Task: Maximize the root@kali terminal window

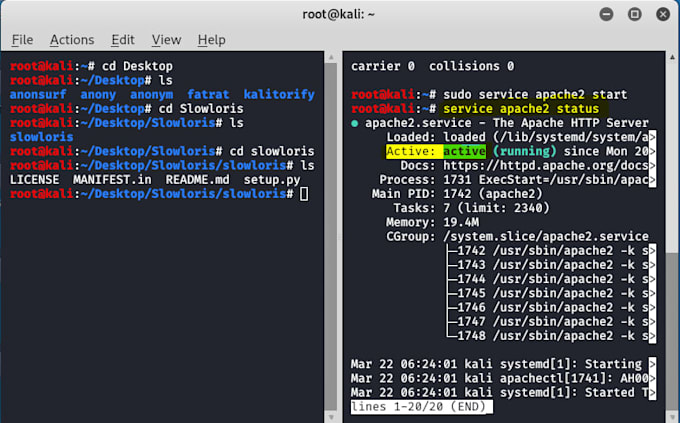Action: click(x=634, y=14)
